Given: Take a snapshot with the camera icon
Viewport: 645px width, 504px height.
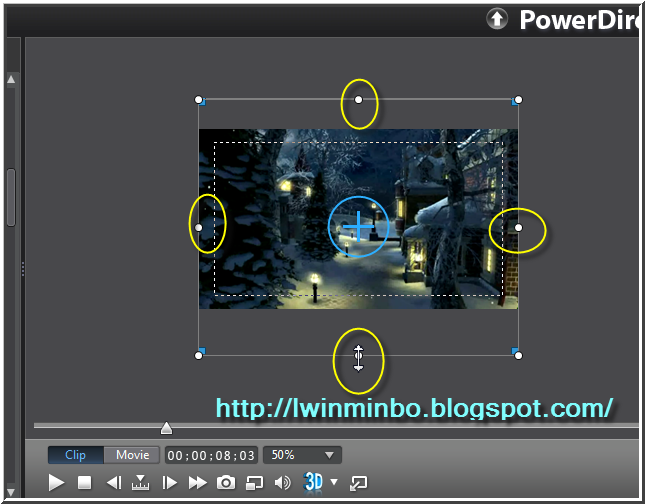Looking at the screenshot, I should [226, 483].
